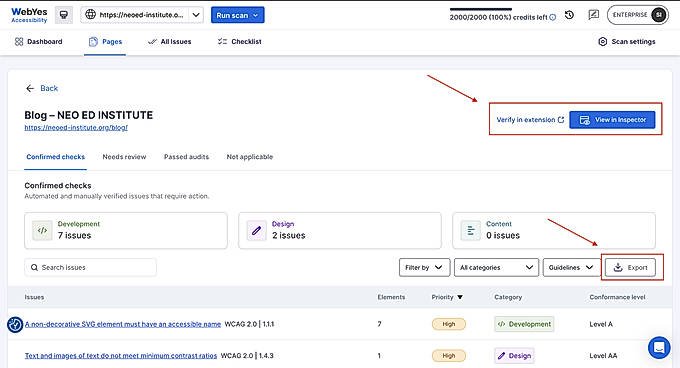Open the monitor device icon button

pyautogui.click(x=64, y=15)
